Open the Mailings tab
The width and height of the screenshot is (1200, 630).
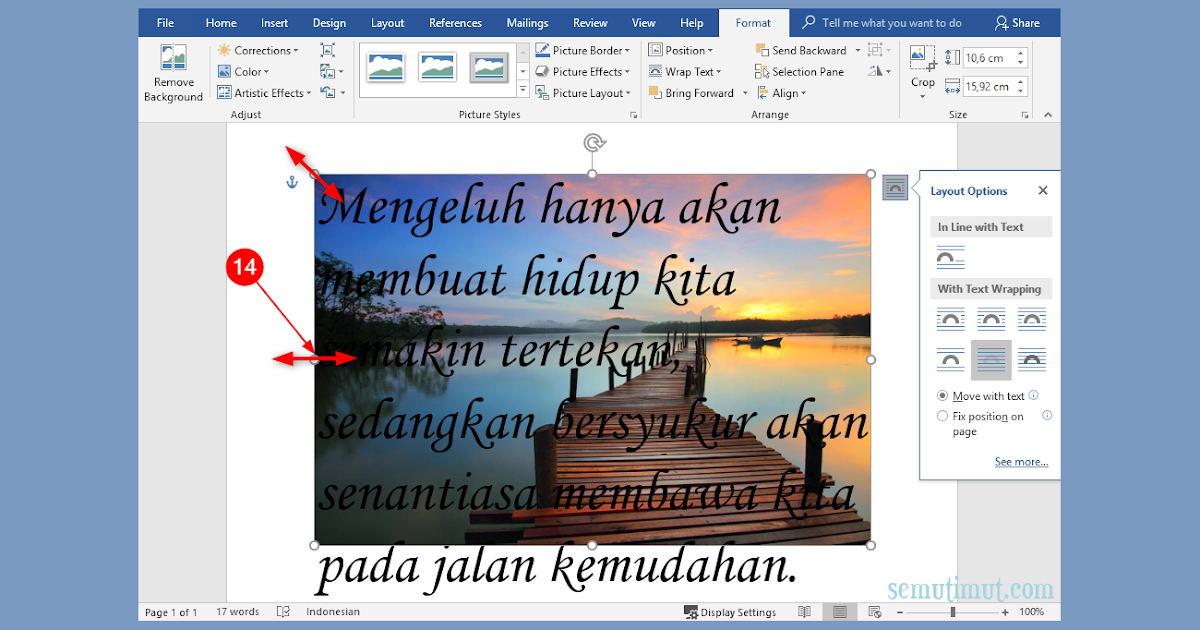click(527, 22)
